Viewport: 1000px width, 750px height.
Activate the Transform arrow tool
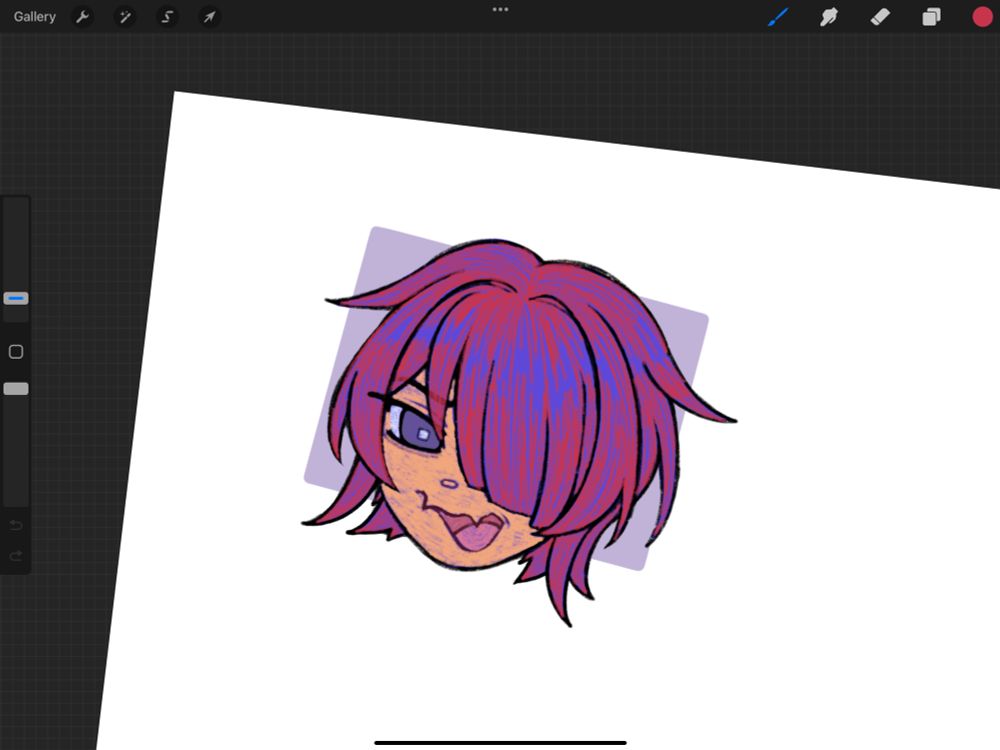click(208, 16)
